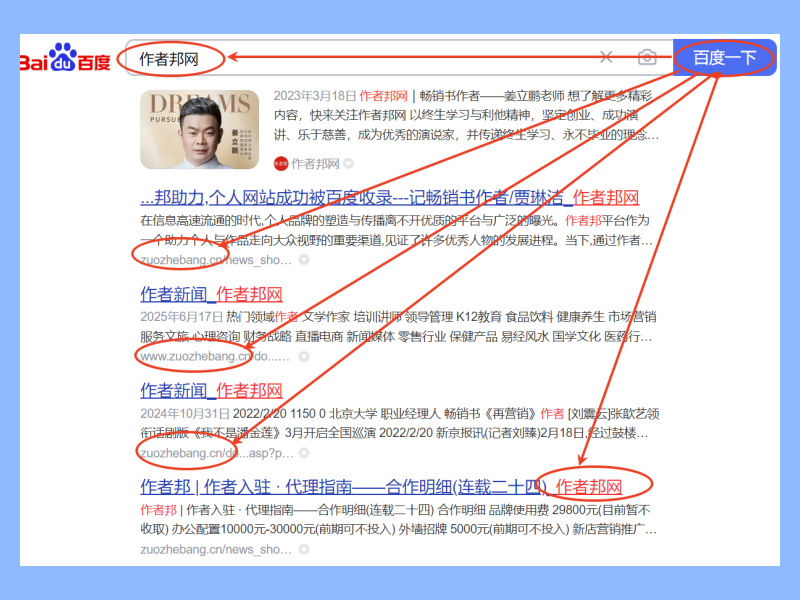Open the 作者入驻 · 代理指南 result title
Viewport: 800px width, 600px height.
[x=380, y=487]
